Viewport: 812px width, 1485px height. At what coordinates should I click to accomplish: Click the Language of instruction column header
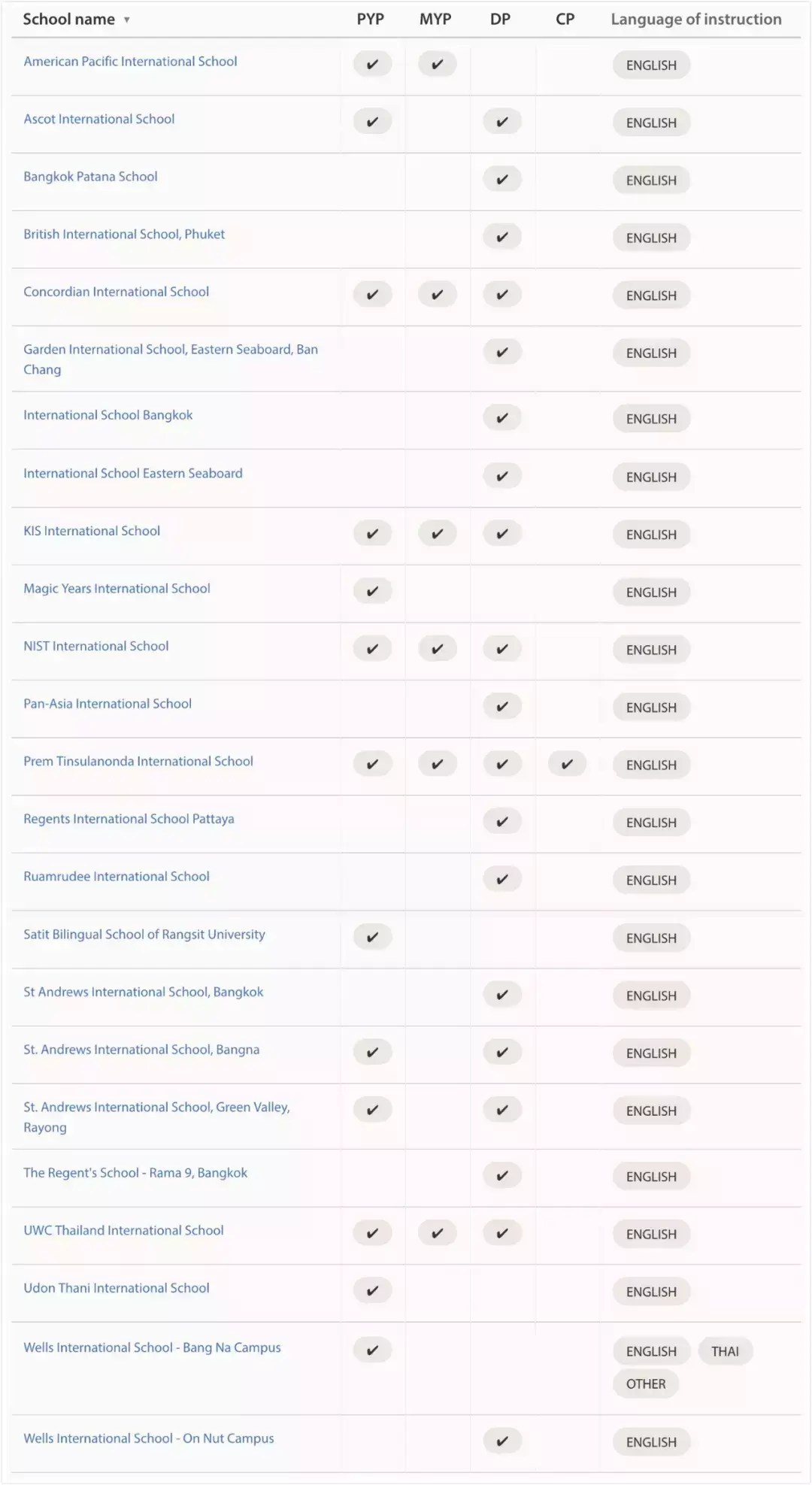(x=695, y=20)
